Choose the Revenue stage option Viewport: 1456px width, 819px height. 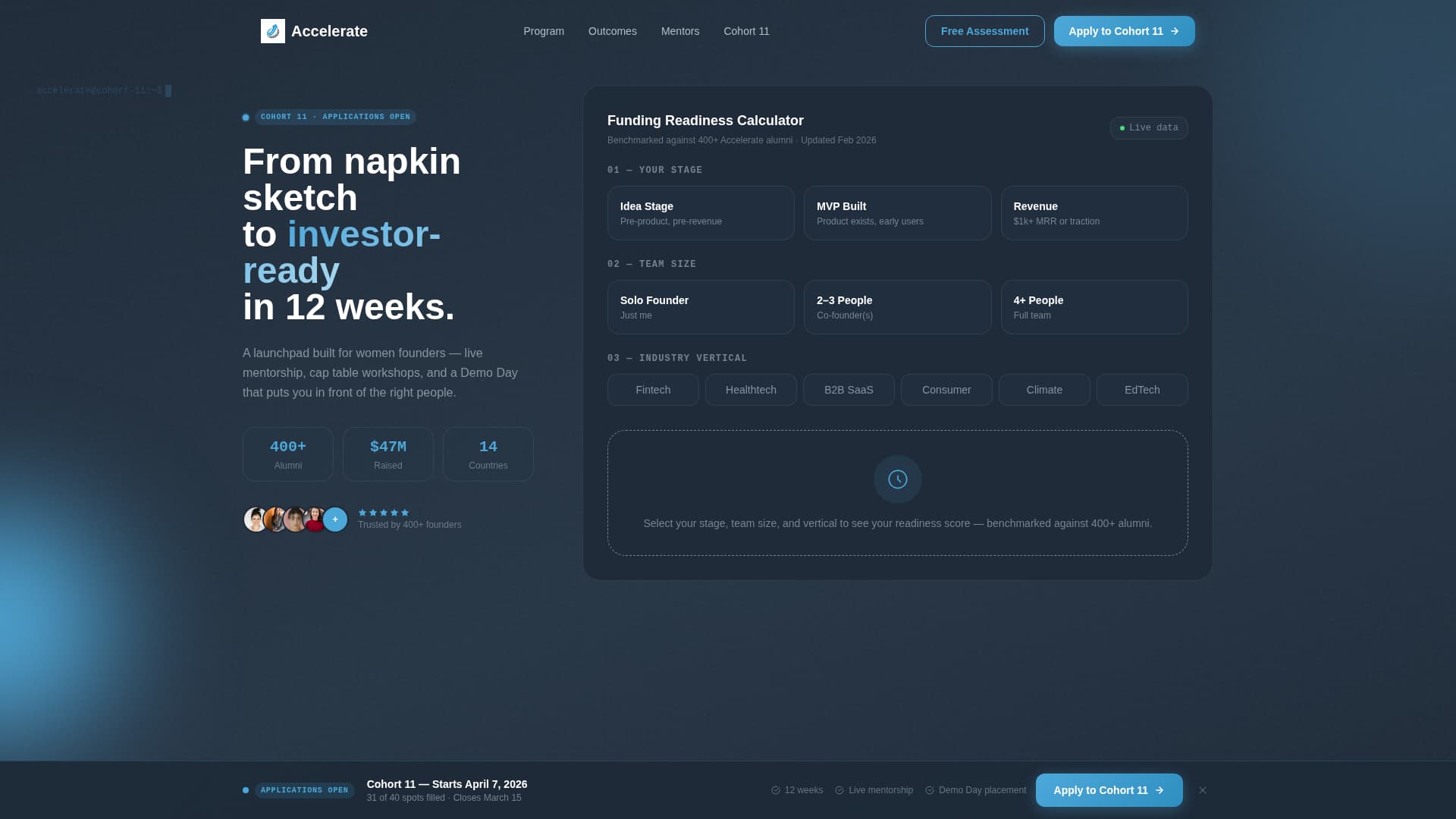tap(1094, 213)
